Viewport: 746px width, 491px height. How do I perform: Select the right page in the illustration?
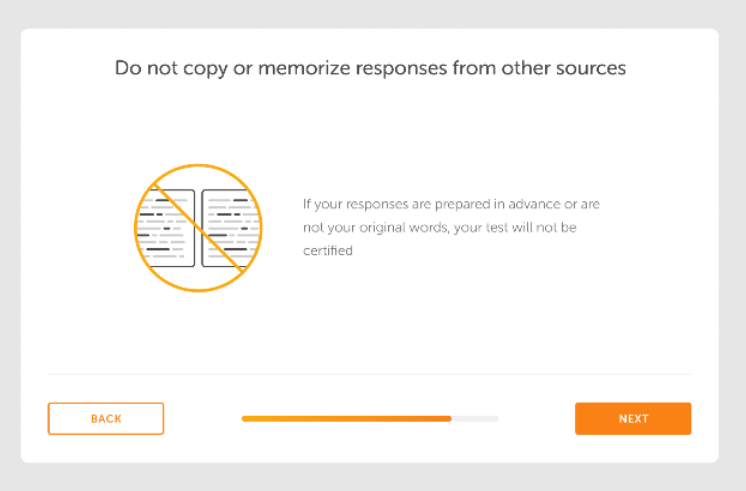pyautogui.click(x=229, y=228)
